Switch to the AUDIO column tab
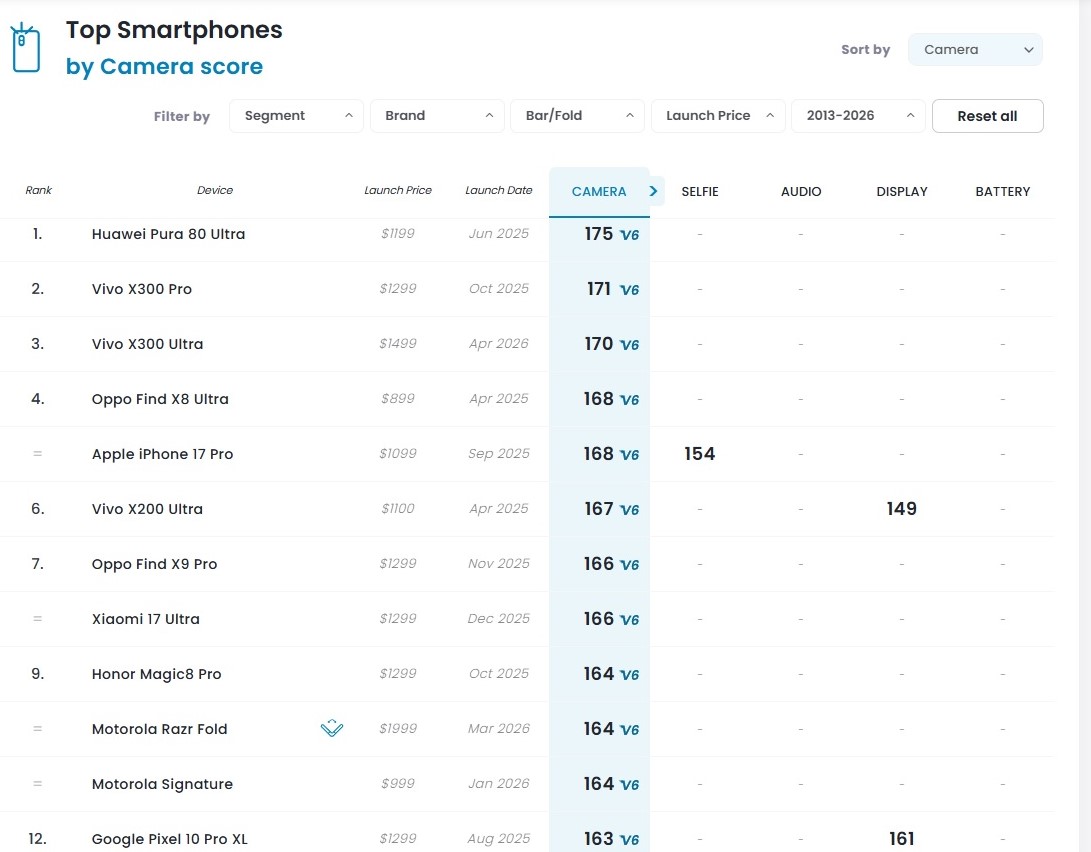Viewport: 1091px width, 852px height. (x=801, y=191)
